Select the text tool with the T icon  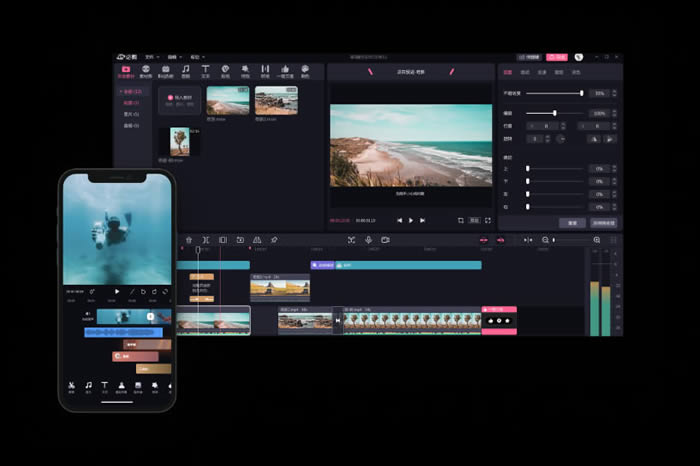206,71
